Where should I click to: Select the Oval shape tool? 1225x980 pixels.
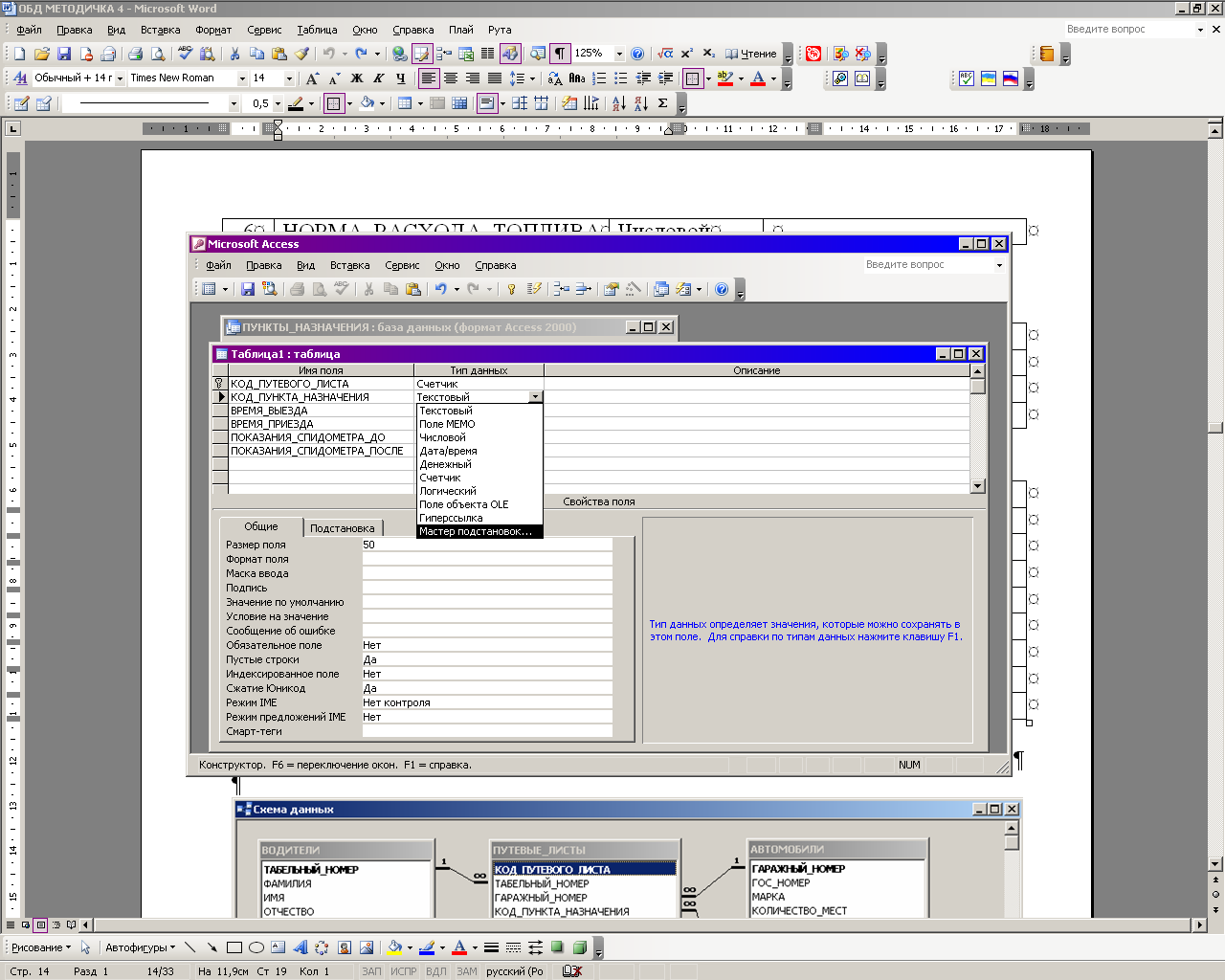256,947
